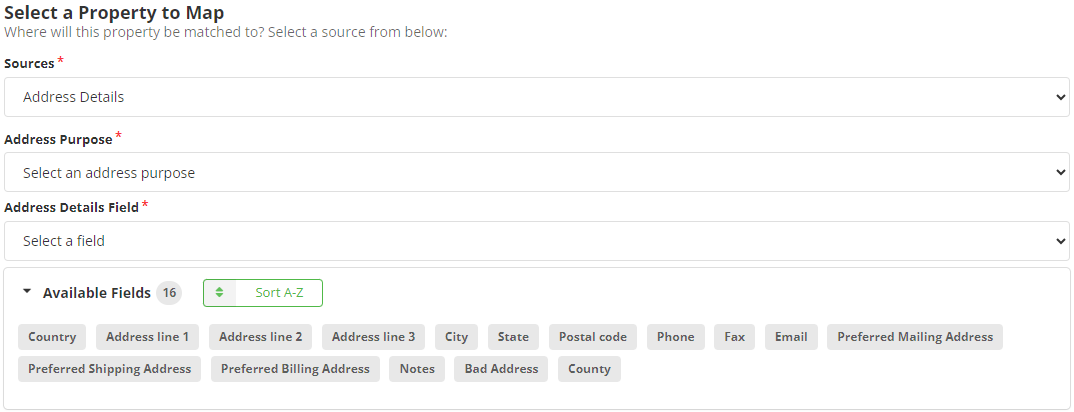The image size is (1074, 412).
Task: Select the County field tag
Action: 589,369
